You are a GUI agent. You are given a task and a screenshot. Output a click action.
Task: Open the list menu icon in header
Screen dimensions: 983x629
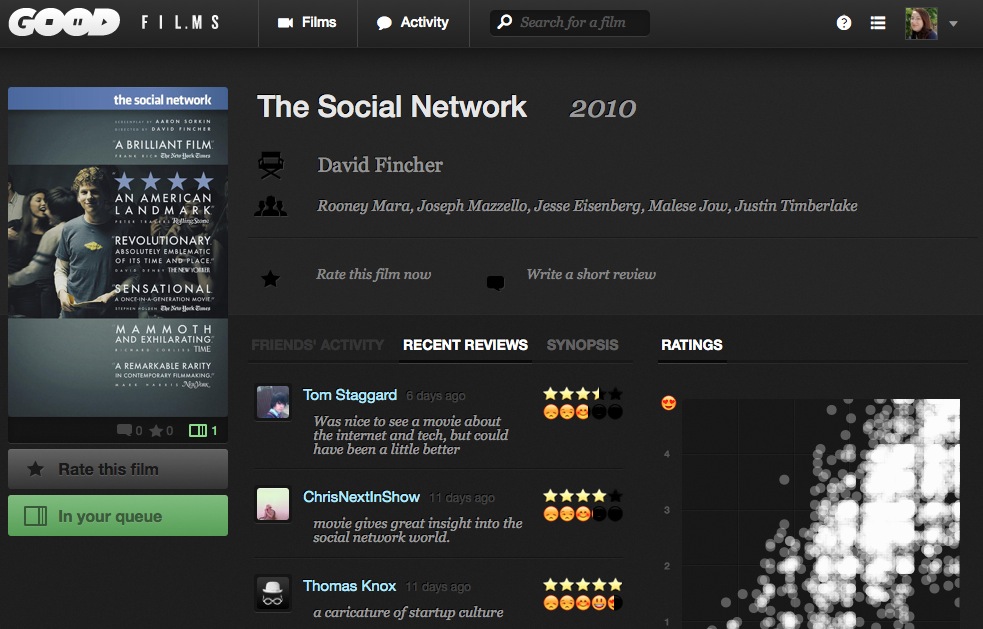[878, 23]
